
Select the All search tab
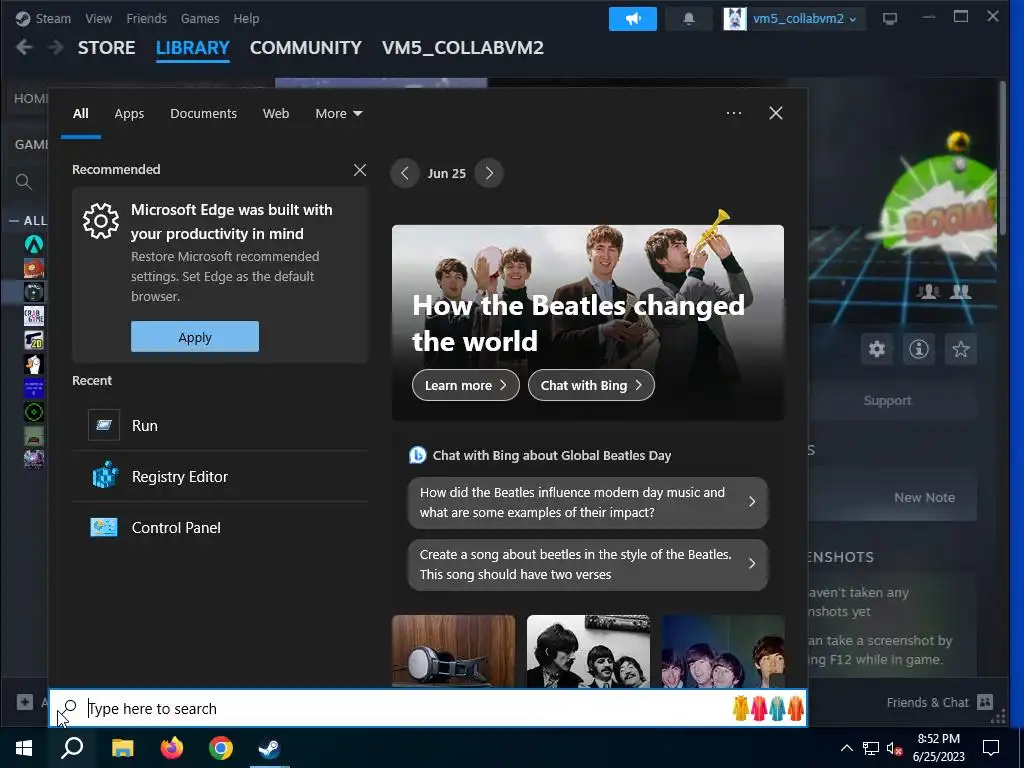coord(80,114)
